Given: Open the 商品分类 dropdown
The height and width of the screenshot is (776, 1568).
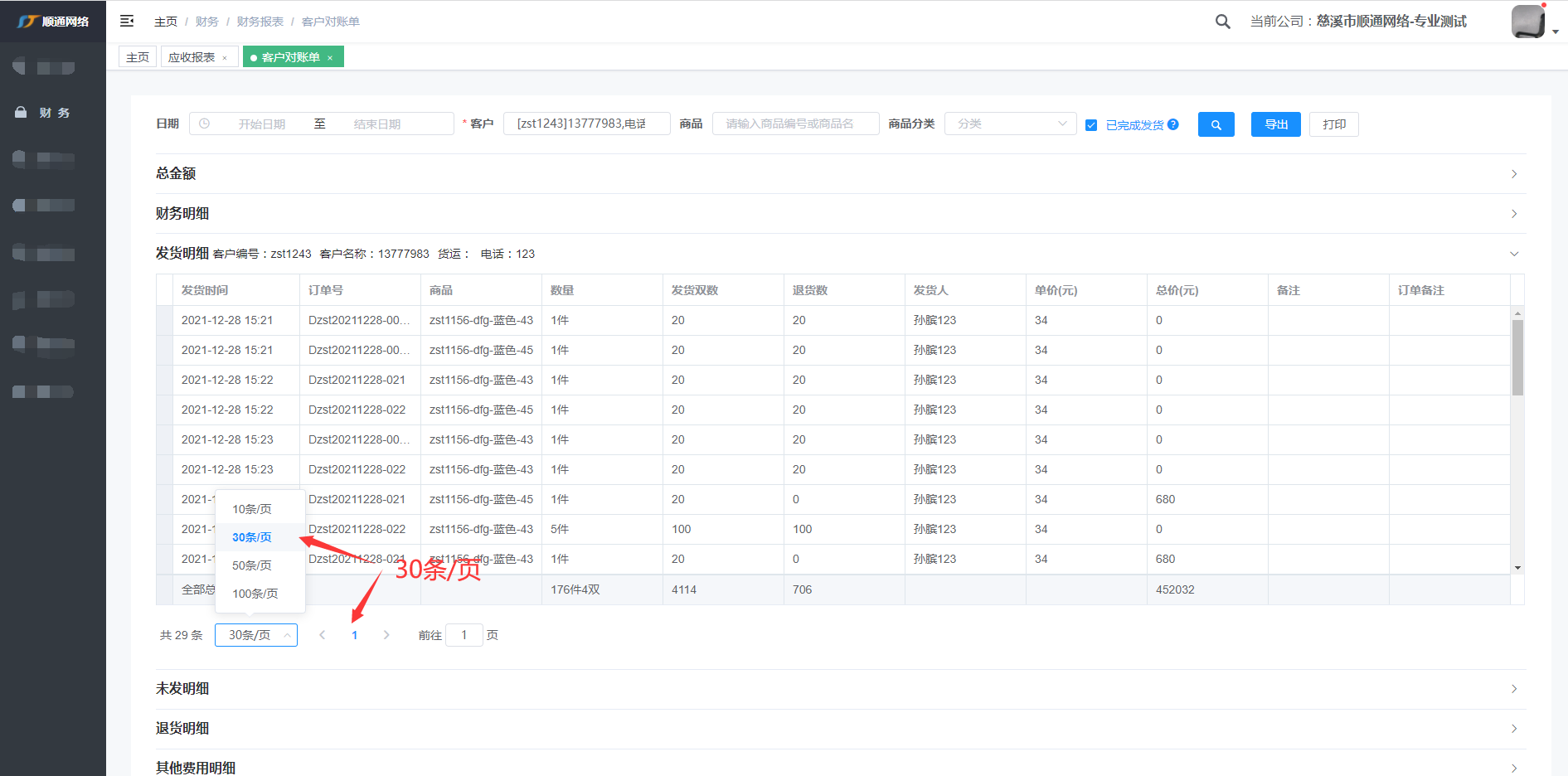Looking at the screenshot, I should pos(1010,124).
